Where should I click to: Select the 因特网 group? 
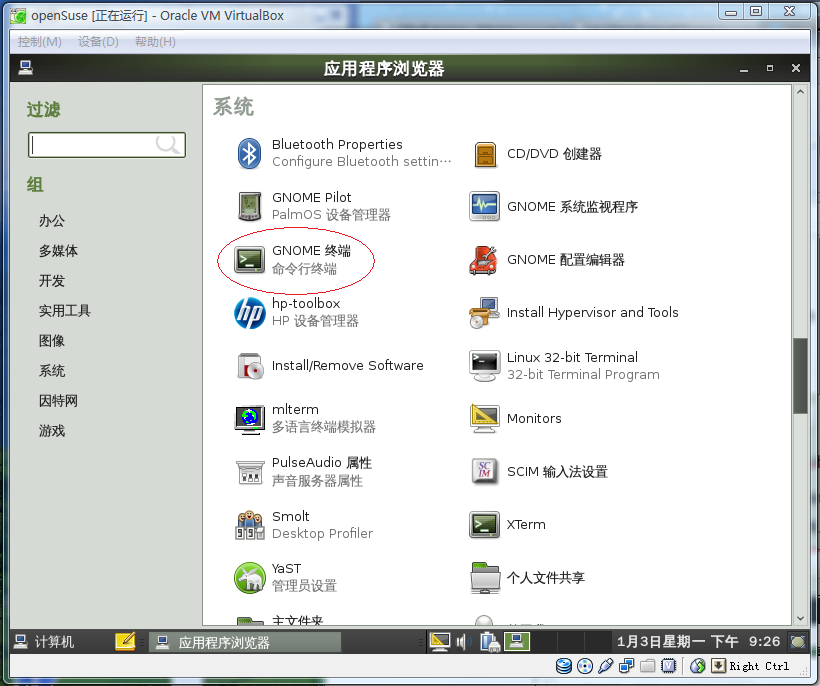tap(58, 401)
